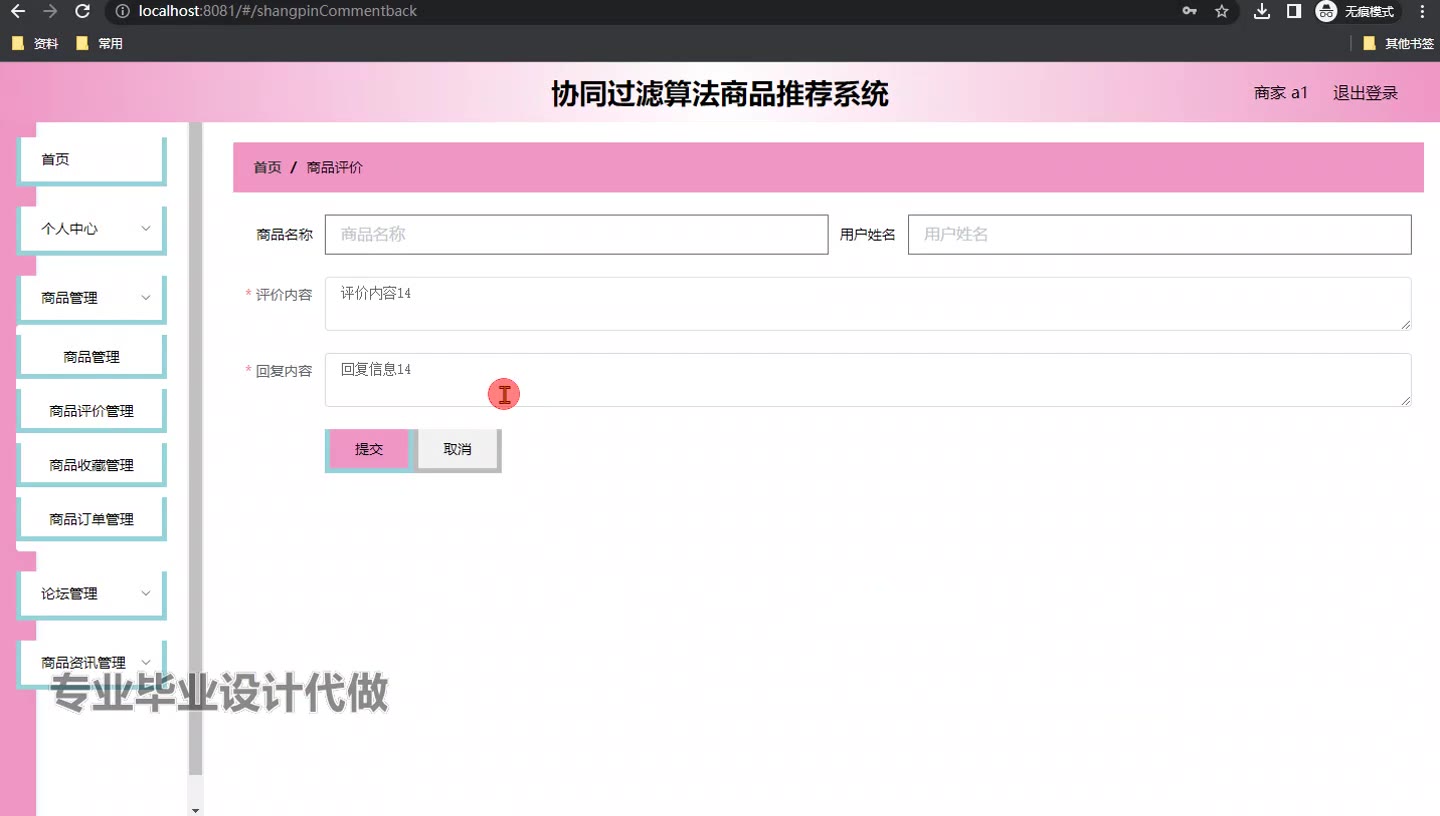Toggle the browser side panel icon
This screenshot has width=1440, height=816.
pos(1293,11)
